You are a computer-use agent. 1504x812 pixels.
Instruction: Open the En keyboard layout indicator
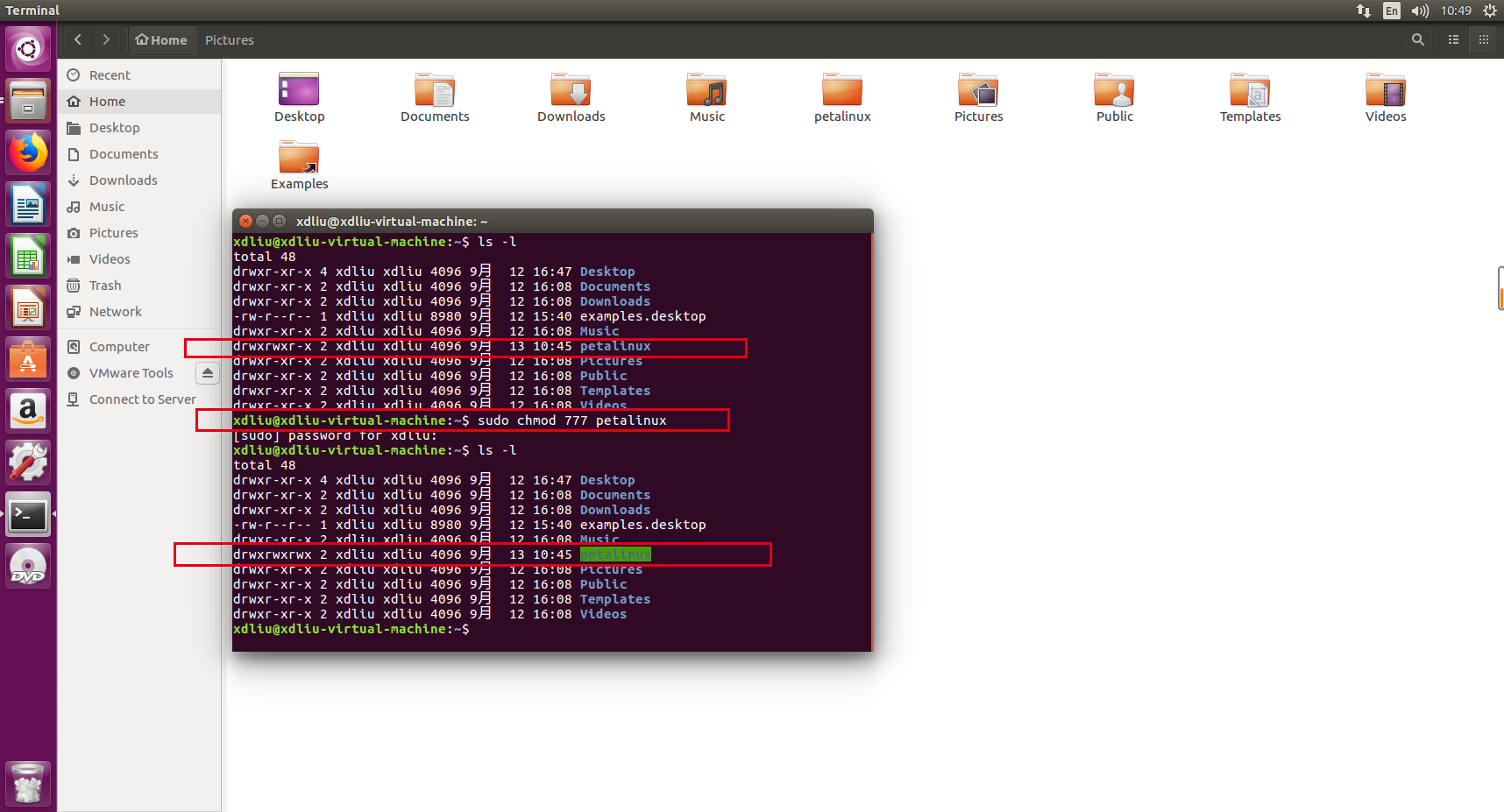(1391, 11)
